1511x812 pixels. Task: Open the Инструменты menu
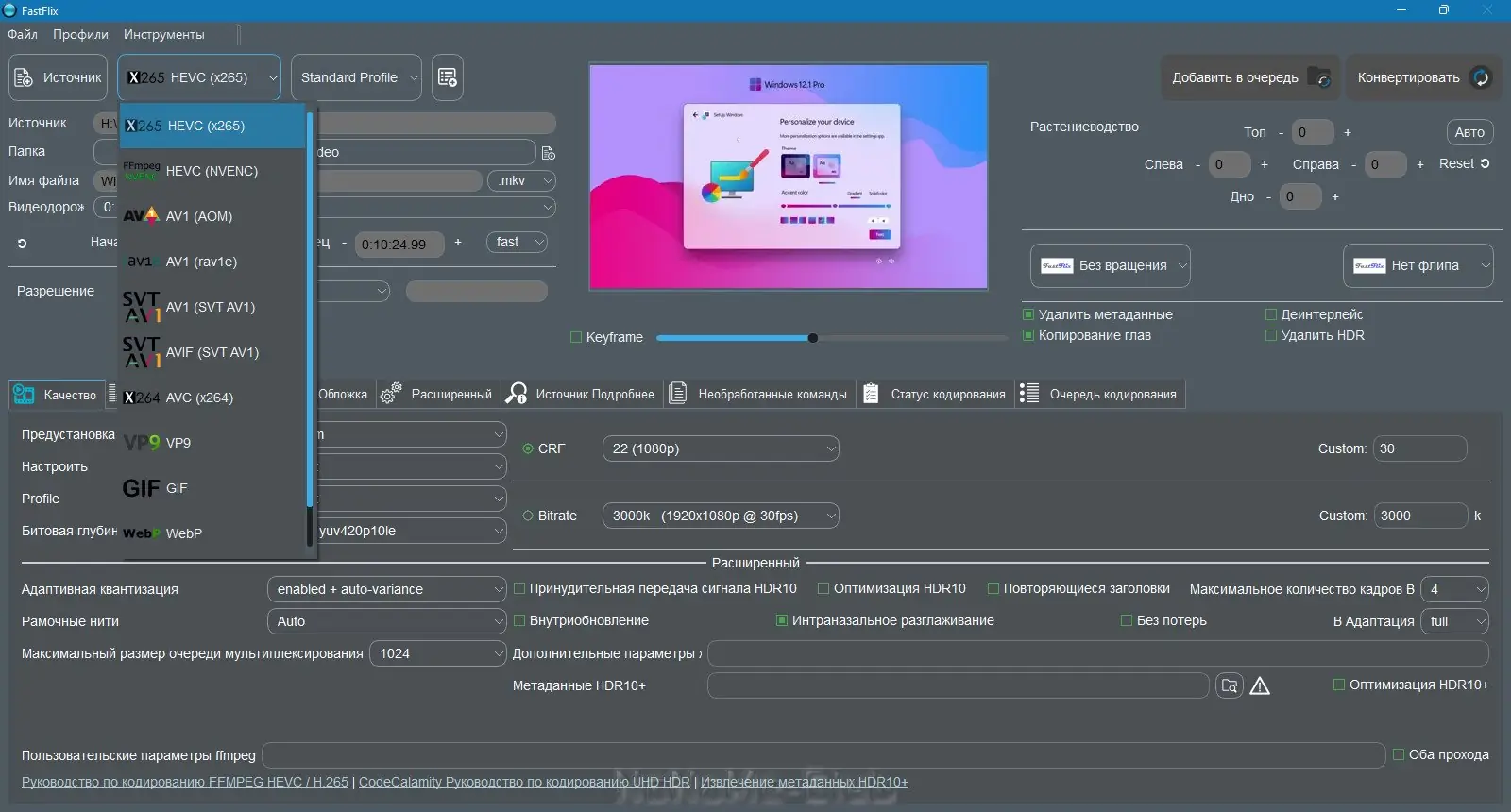click(x=163, y=34)
